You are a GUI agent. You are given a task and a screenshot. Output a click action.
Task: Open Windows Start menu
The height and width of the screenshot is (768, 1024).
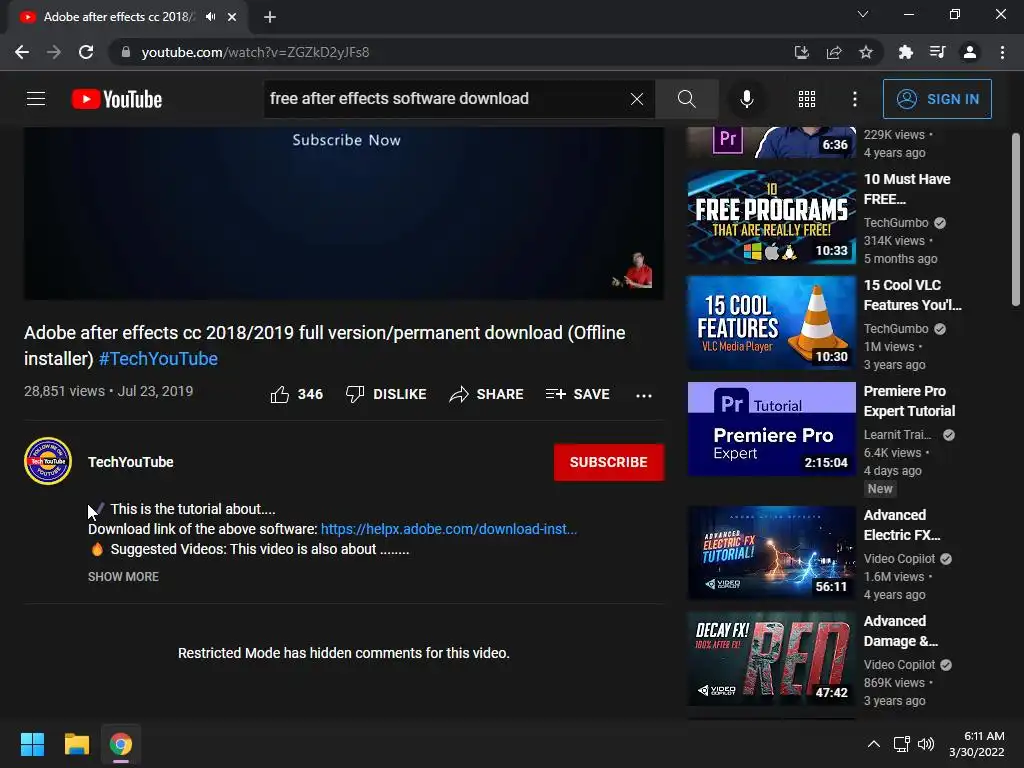pos(32,744)
